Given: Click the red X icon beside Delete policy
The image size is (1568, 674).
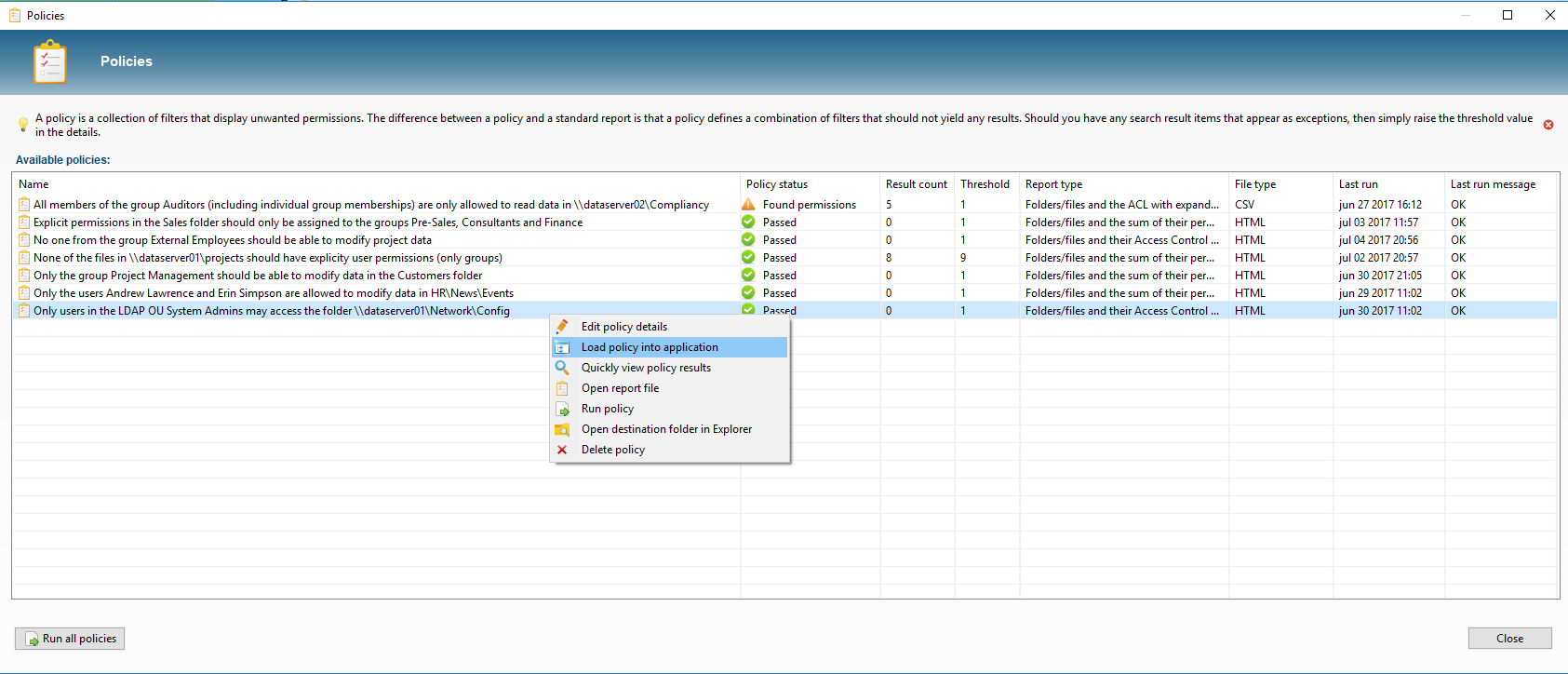Looking at the screenshot, I should tap(562, 450).
